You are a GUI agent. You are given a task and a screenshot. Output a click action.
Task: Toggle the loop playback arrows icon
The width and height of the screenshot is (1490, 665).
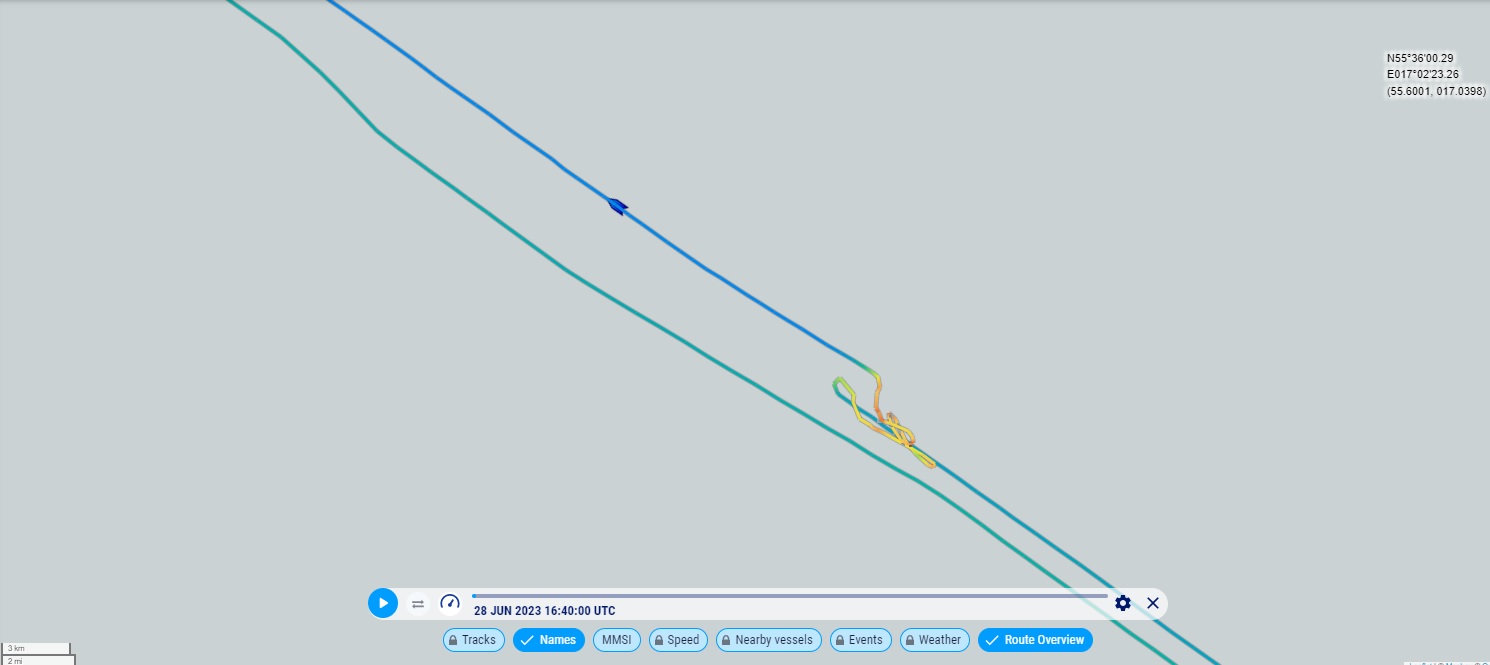pyautogui.click(x=418, y=604)
